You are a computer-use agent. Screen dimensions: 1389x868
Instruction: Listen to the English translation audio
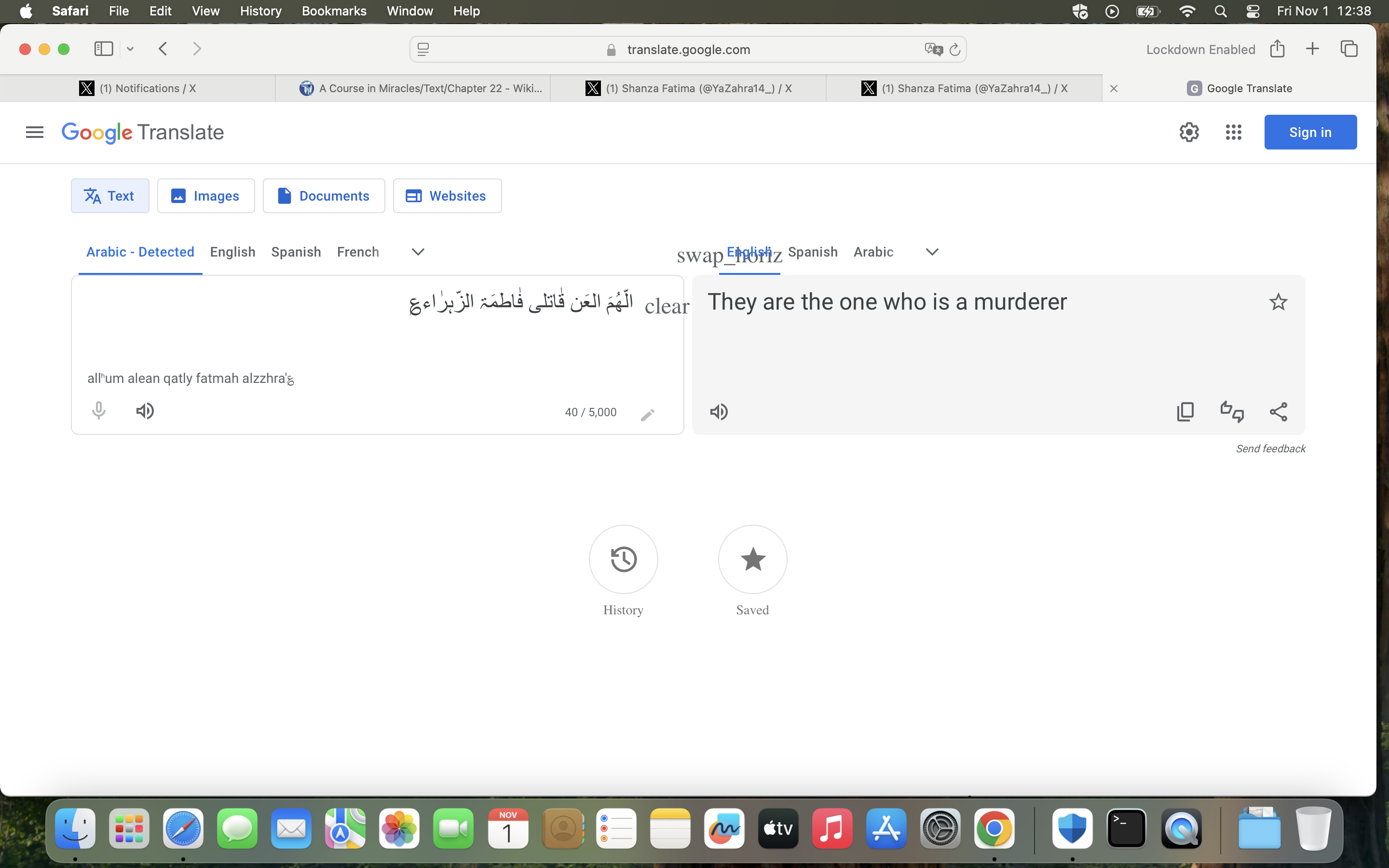[x=719, y=412]
